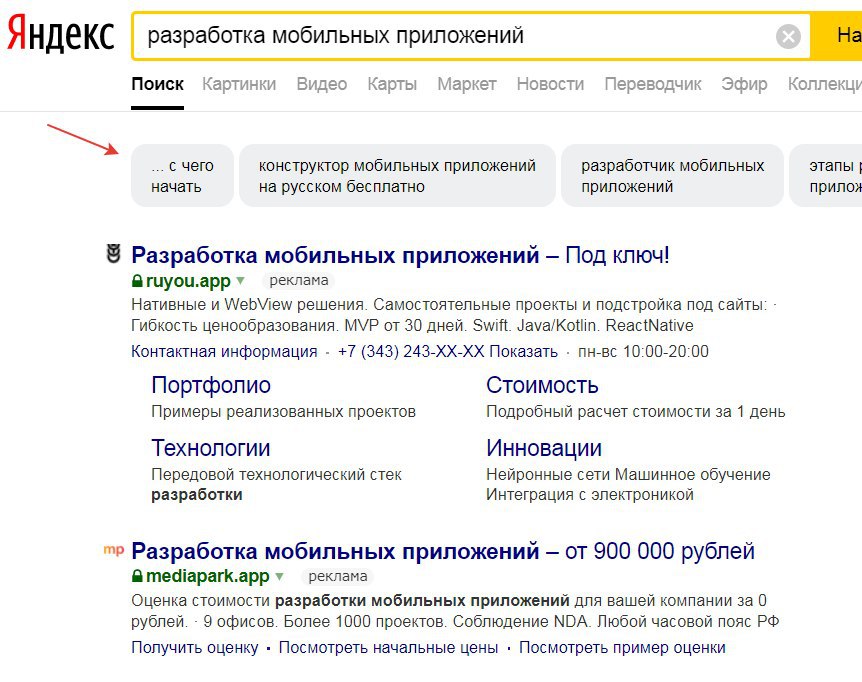Click 'Подробный расчет стоимости за 1 день' text
The image size is (862, 682).
click(x=636, y=411)
